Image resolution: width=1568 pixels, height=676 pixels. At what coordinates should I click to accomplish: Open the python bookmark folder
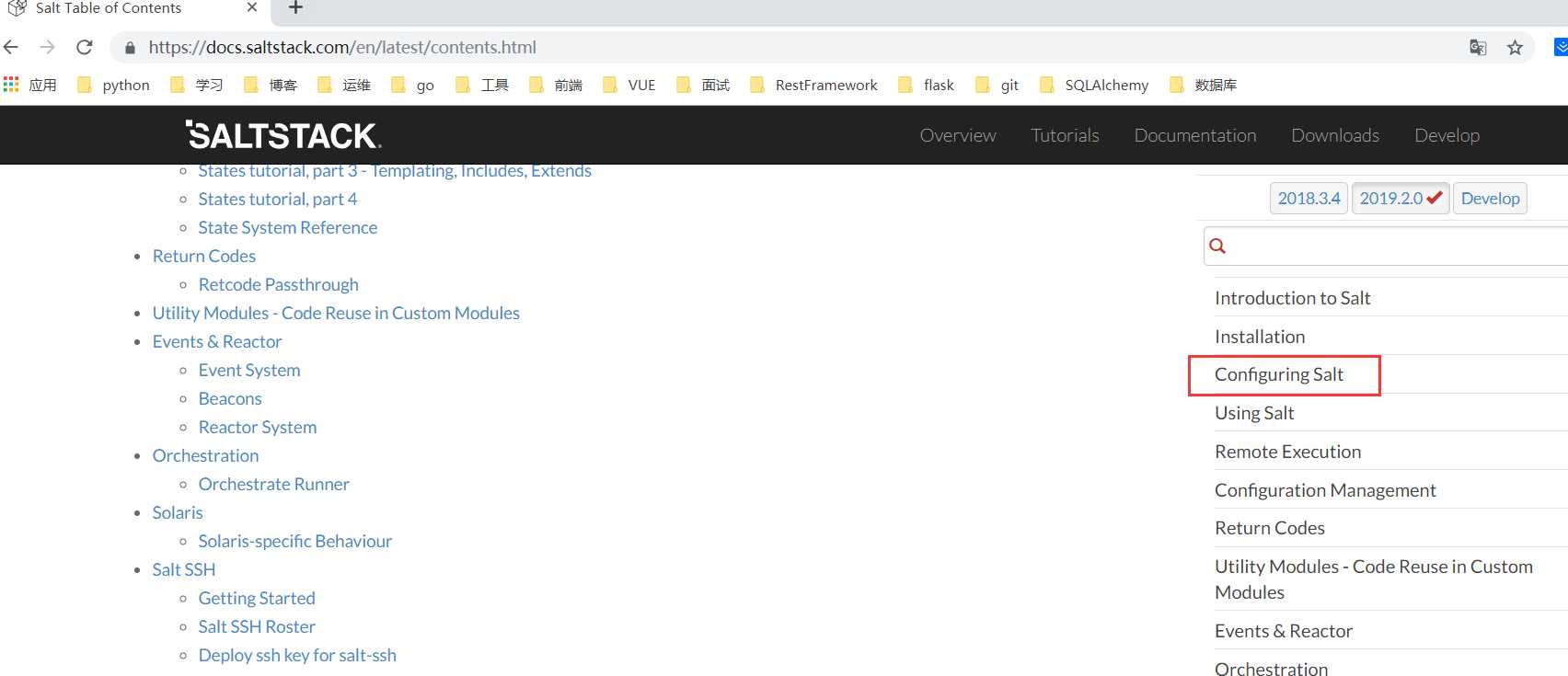(114, 85)
